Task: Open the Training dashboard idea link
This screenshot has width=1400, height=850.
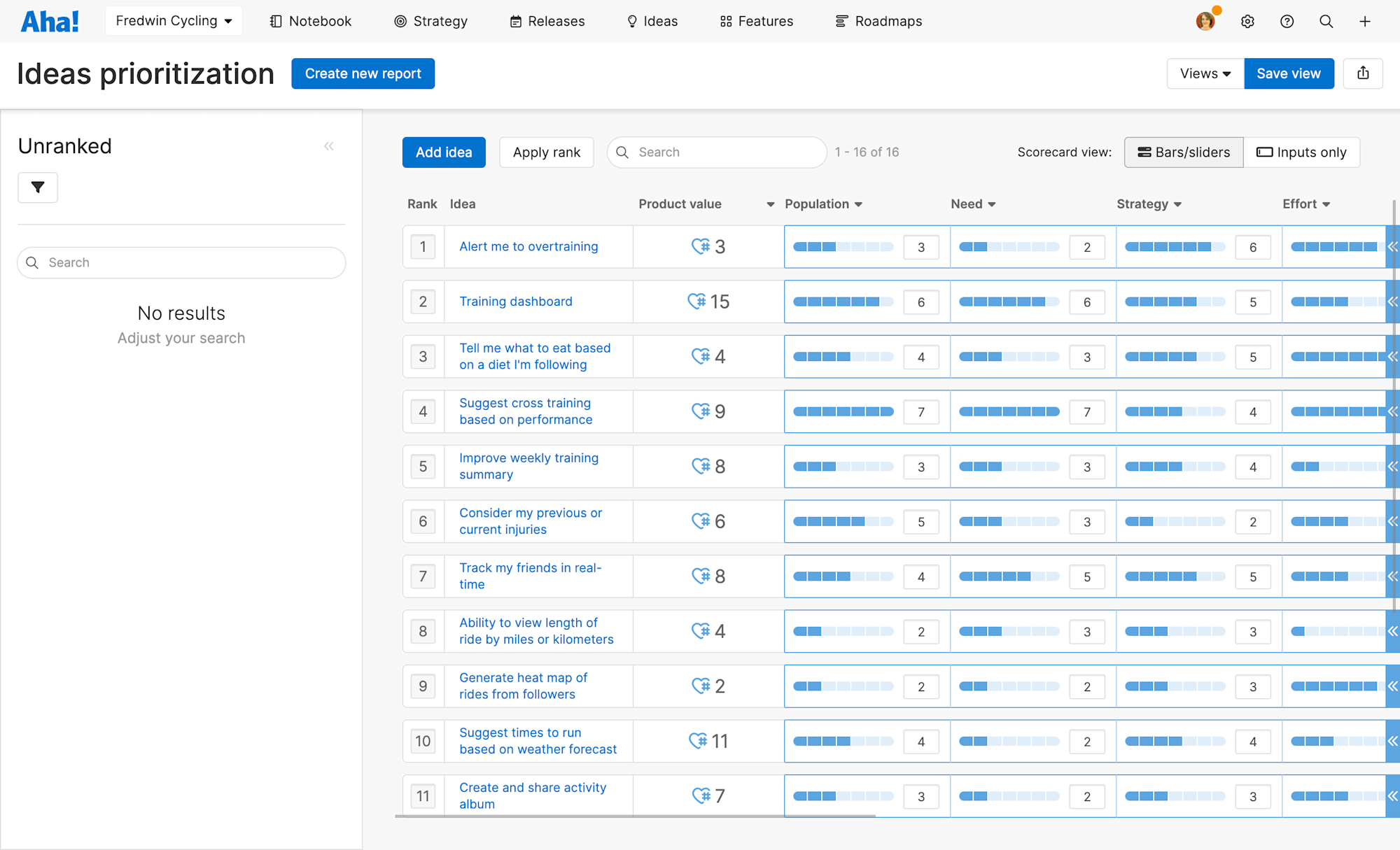Action: pyautogui.click(x=516, y=302)
